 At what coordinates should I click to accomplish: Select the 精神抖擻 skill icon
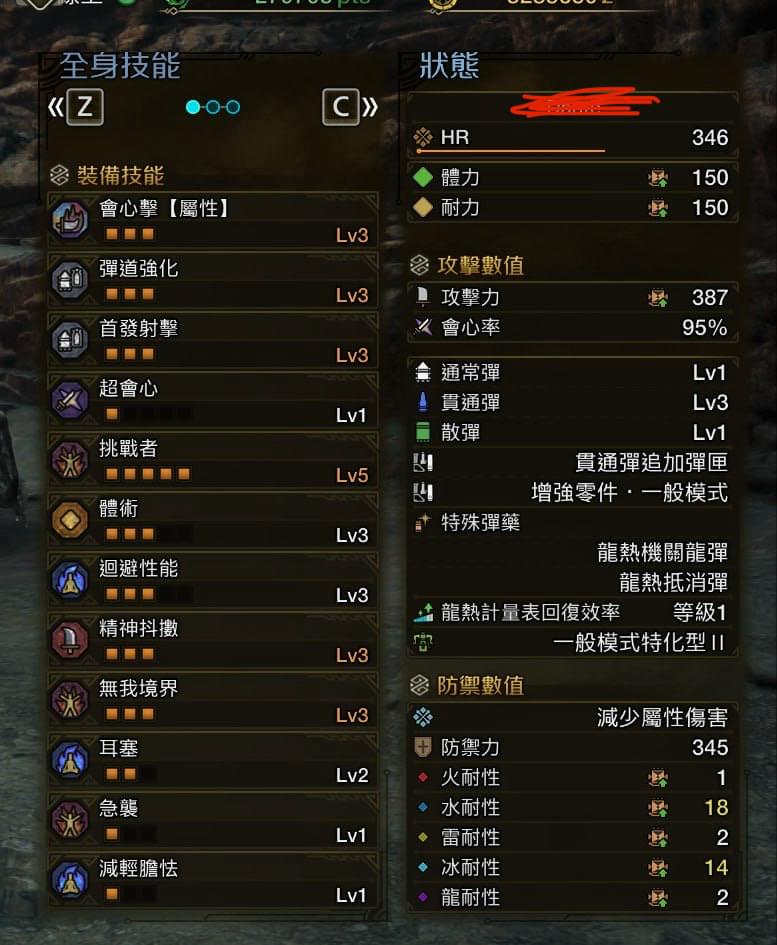(x=70, y=639)
